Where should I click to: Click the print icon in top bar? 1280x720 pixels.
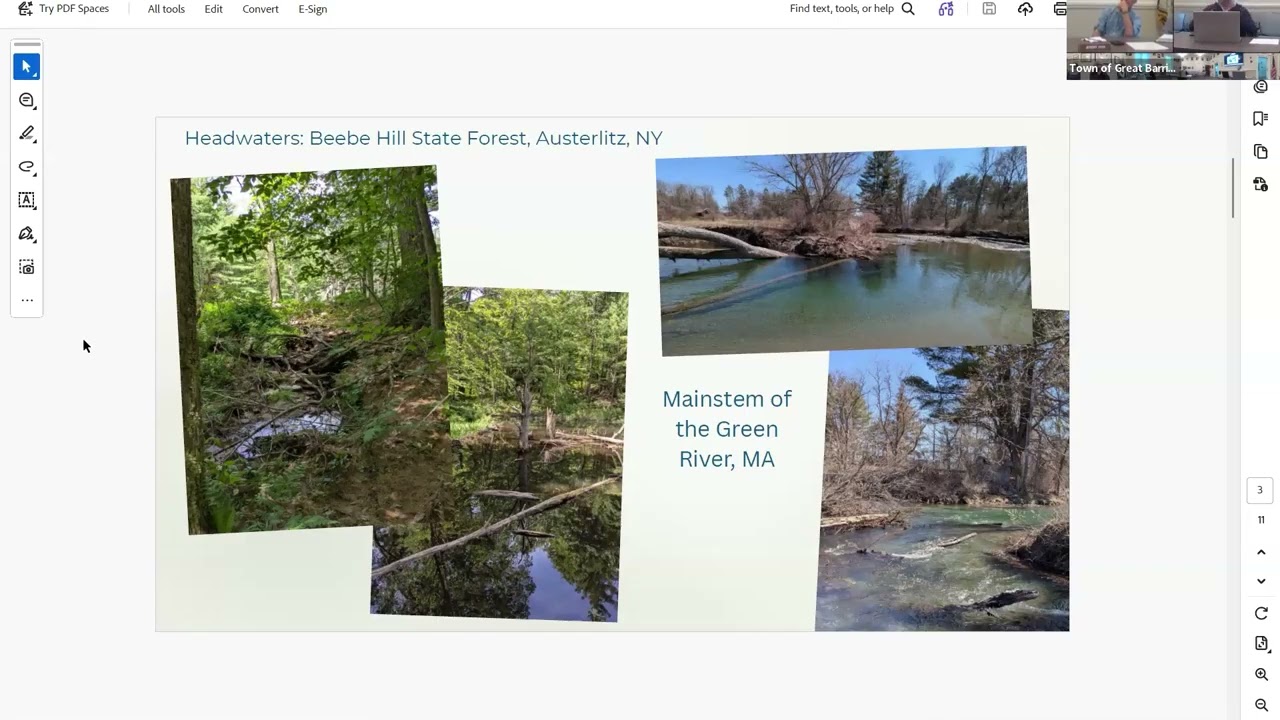tap(1060, 9)
